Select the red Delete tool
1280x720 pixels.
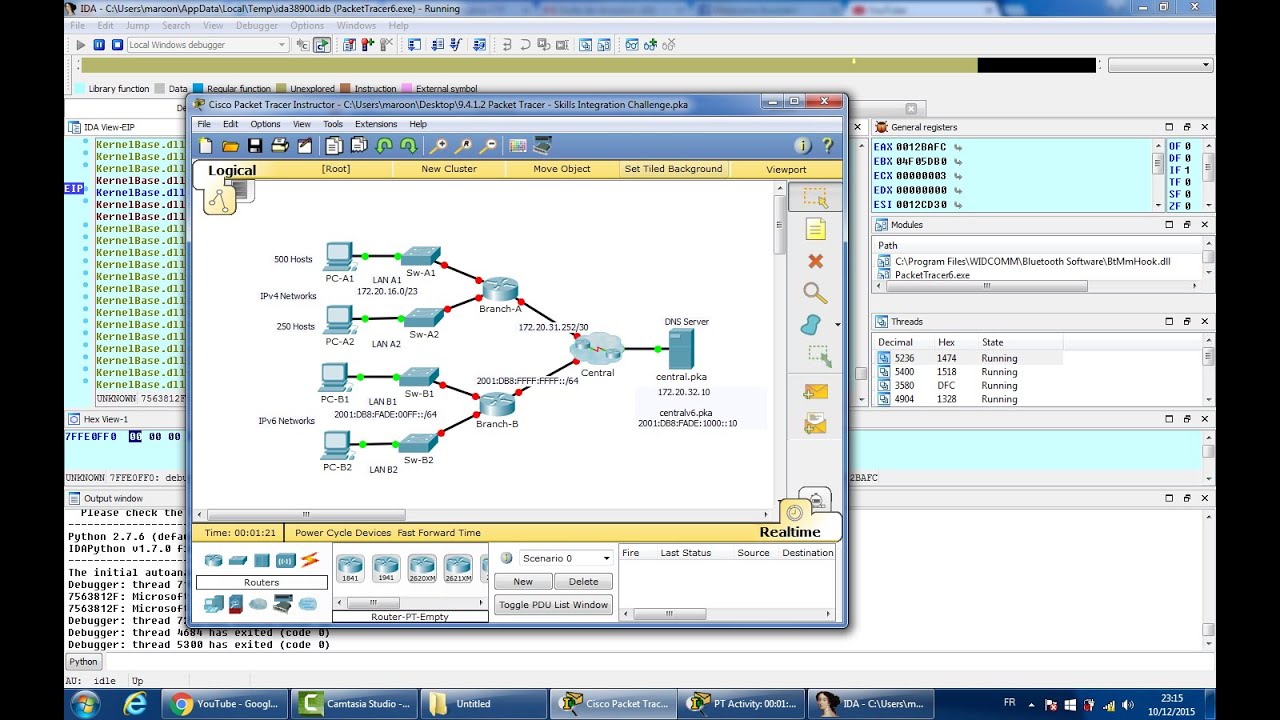point(815,261)
